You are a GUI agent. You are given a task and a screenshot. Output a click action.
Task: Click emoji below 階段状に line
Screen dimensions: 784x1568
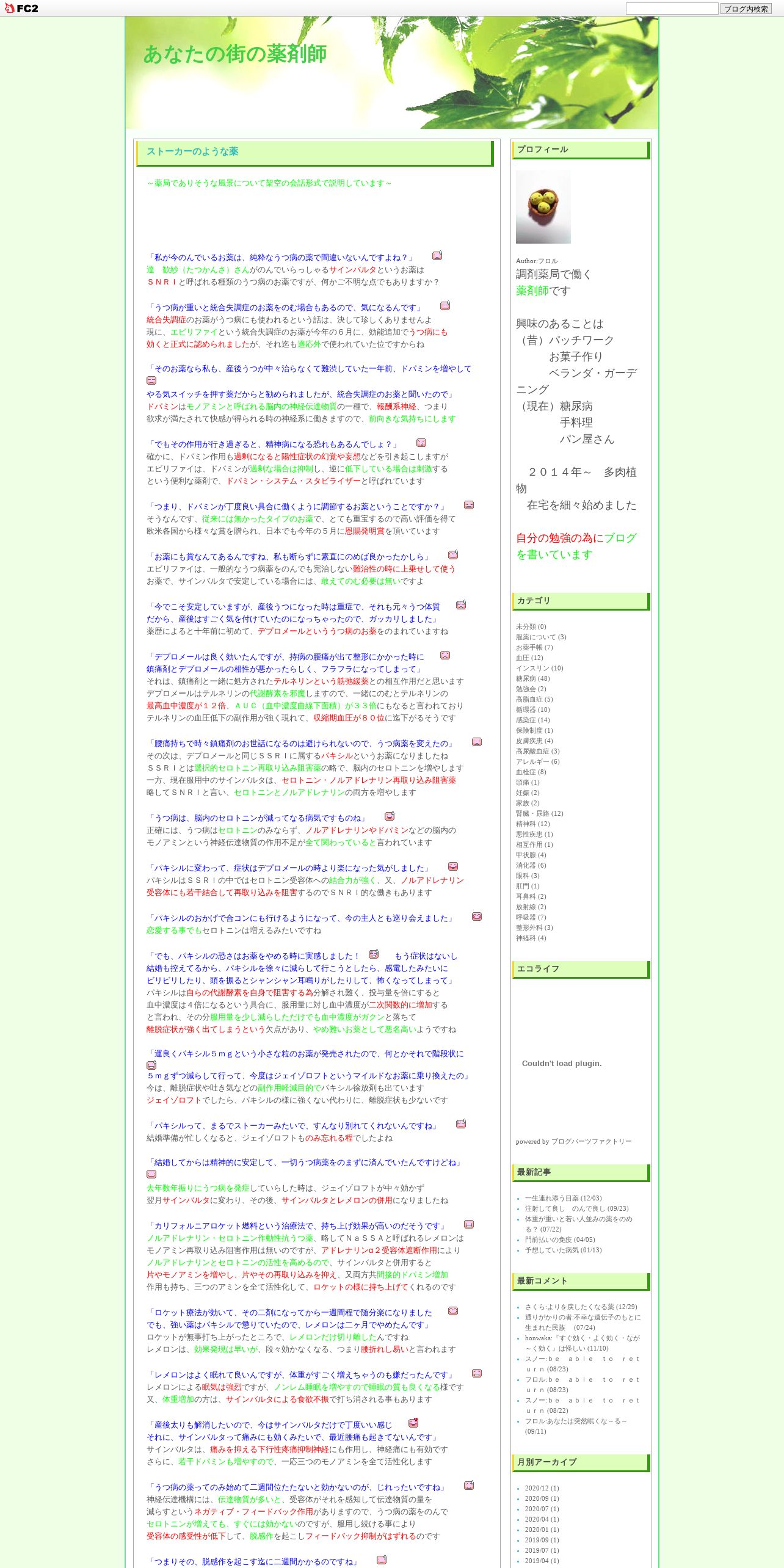(x=151, y=1065)
